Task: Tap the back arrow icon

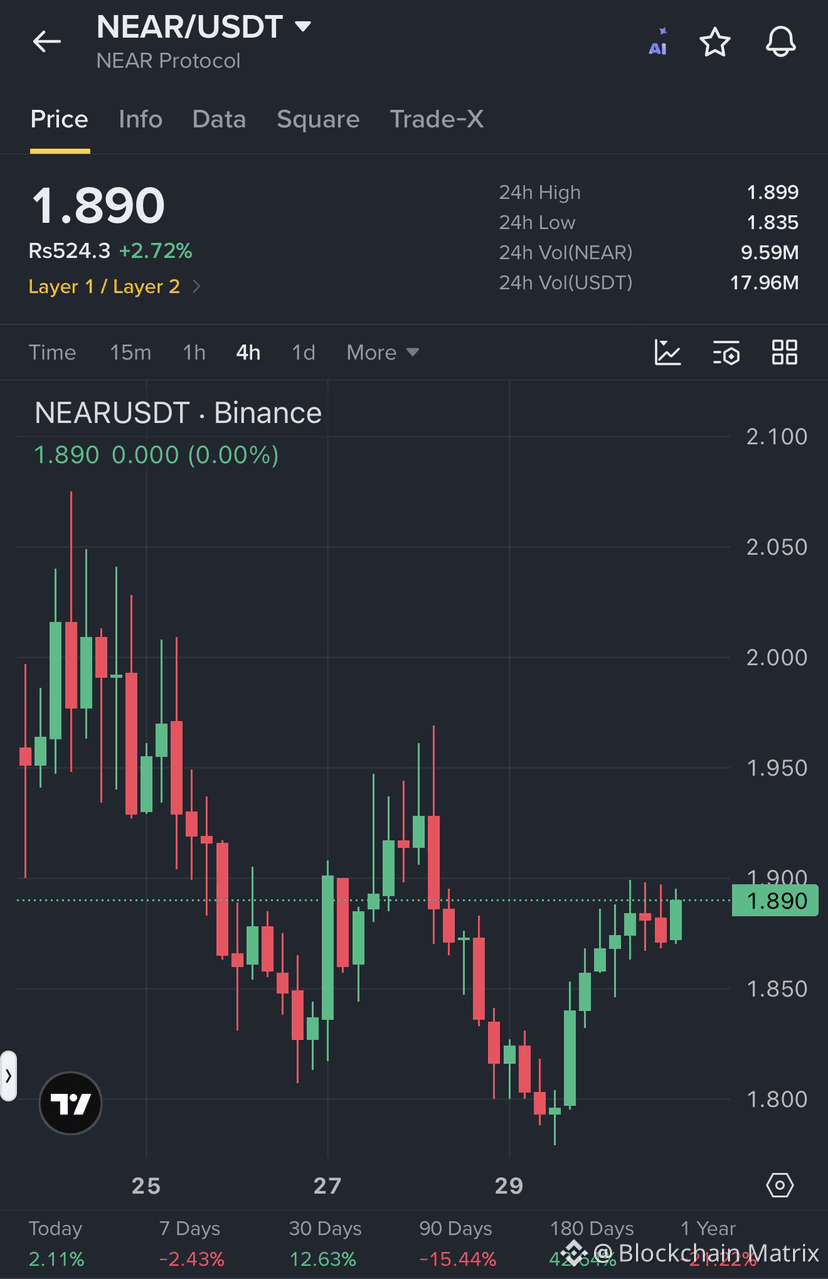Action: coord(46,42)
